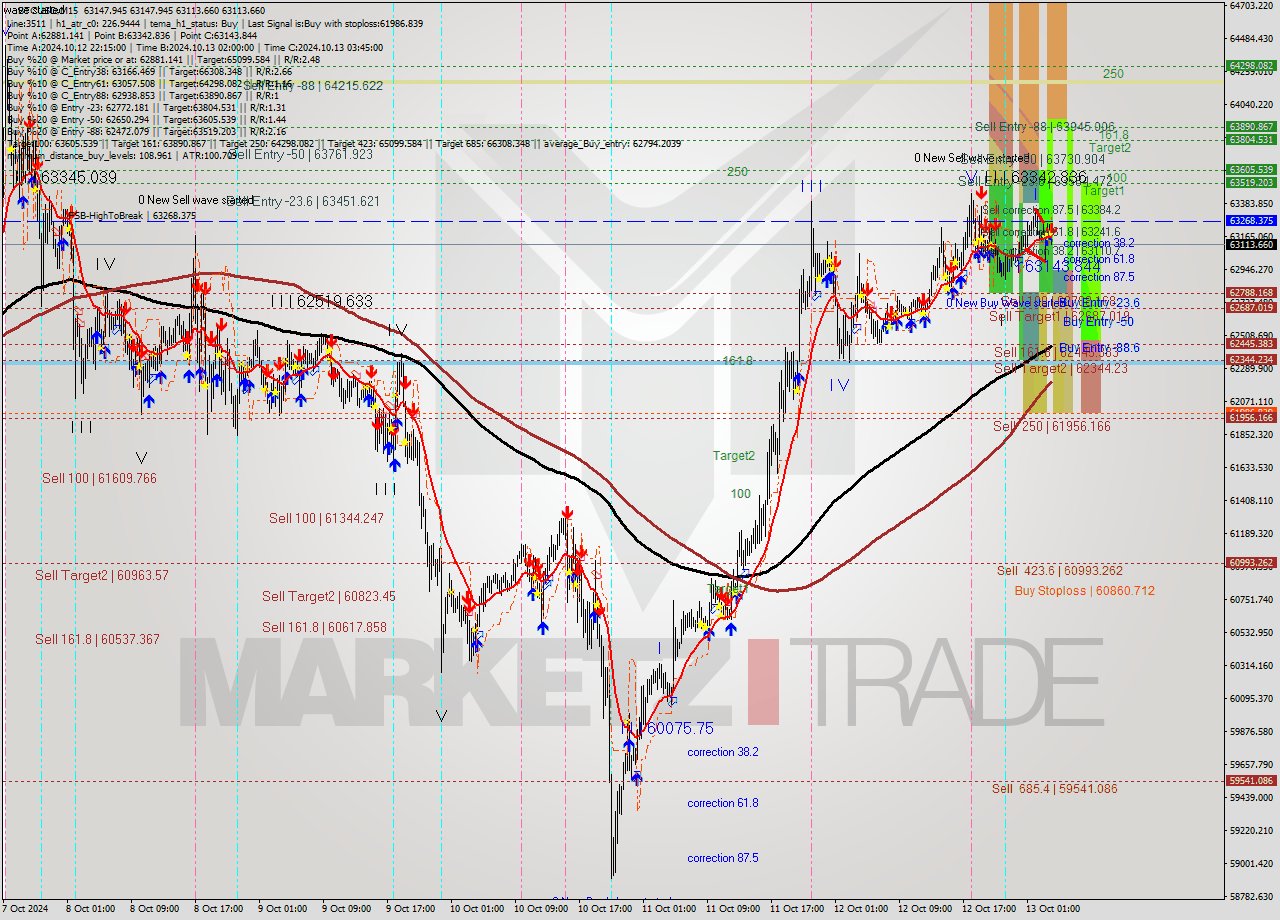
Task: Click the 60993.262 red price tag
Action: pos(1251,563)
